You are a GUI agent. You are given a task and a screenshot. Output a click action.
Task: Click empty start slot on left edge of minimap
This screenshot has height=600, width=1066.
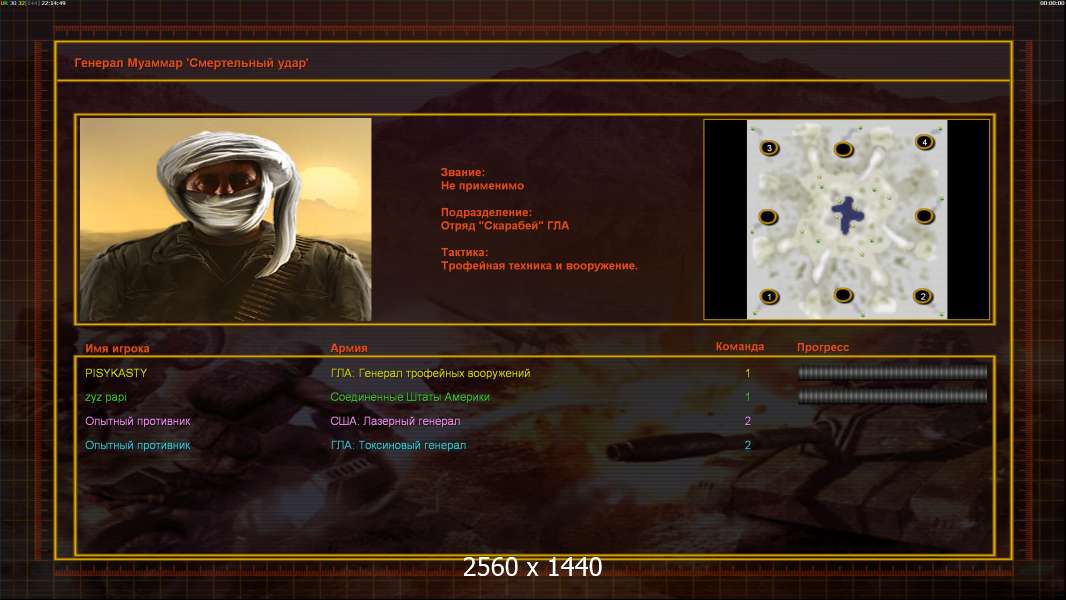pyautogui.click(x=768, y=217)
